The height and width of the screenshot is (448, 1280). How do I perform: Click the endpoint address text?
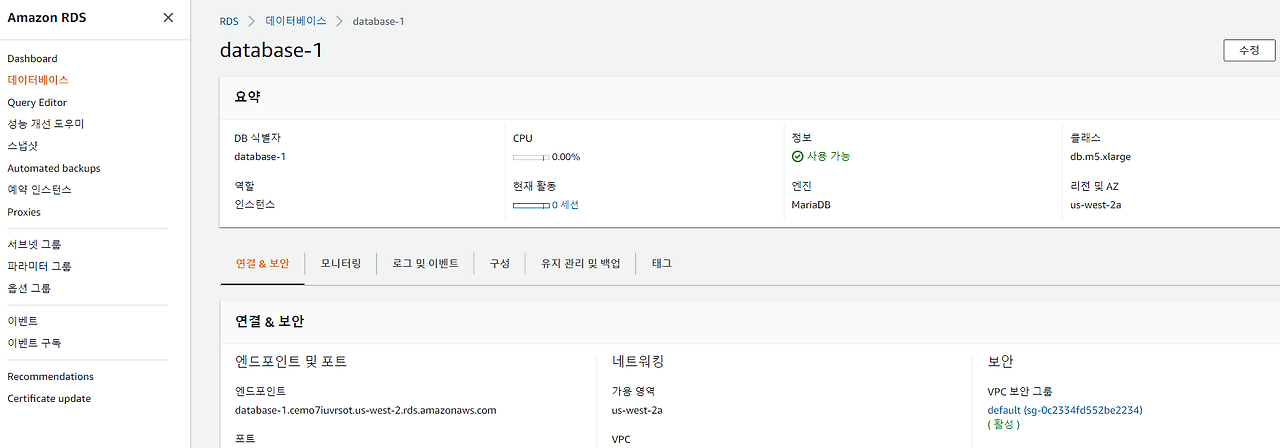point(365,410)
